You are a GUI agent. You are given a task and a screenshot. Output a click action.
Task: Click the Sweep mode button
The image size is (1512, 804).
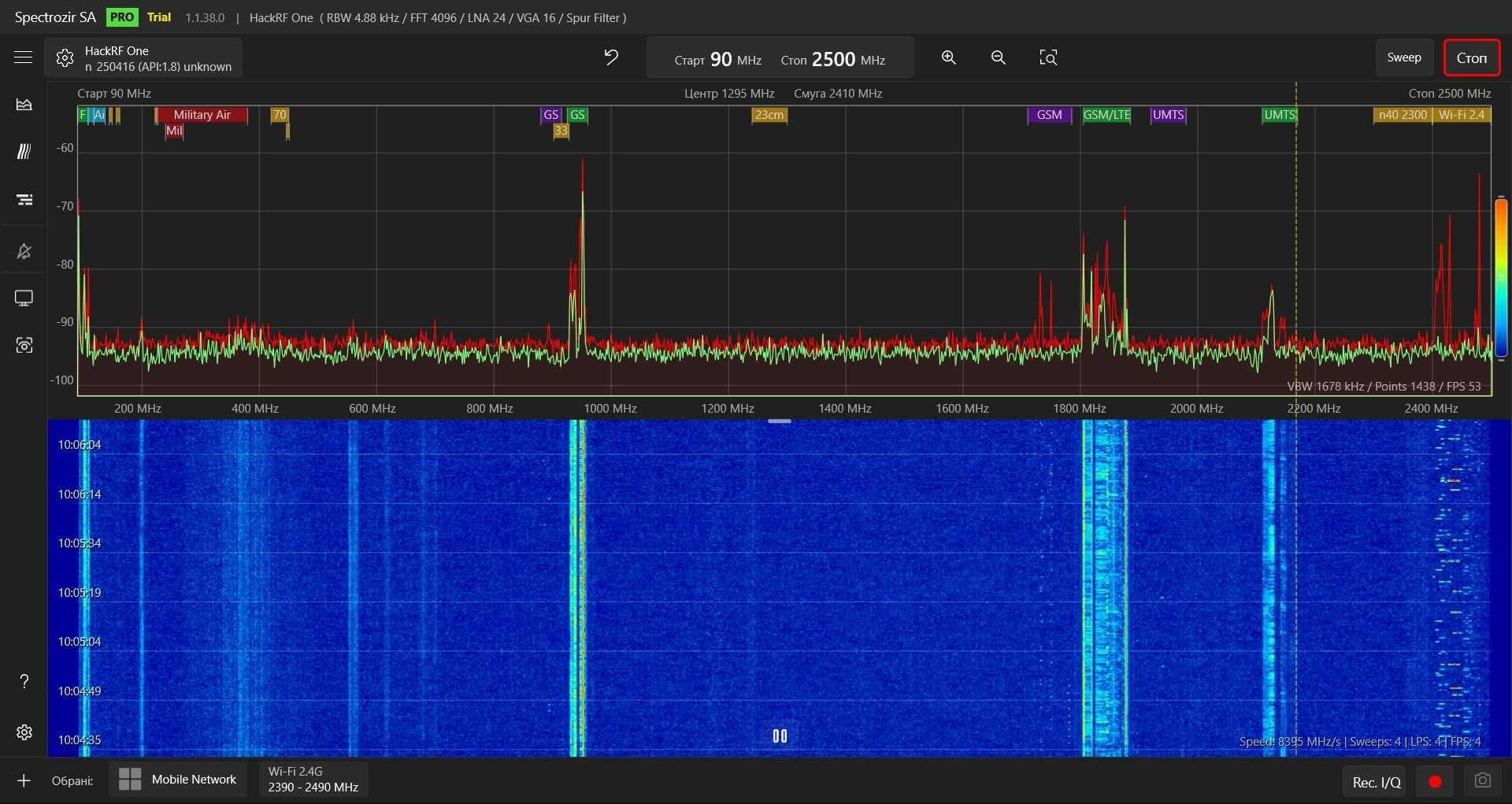tap(1404, 57)
